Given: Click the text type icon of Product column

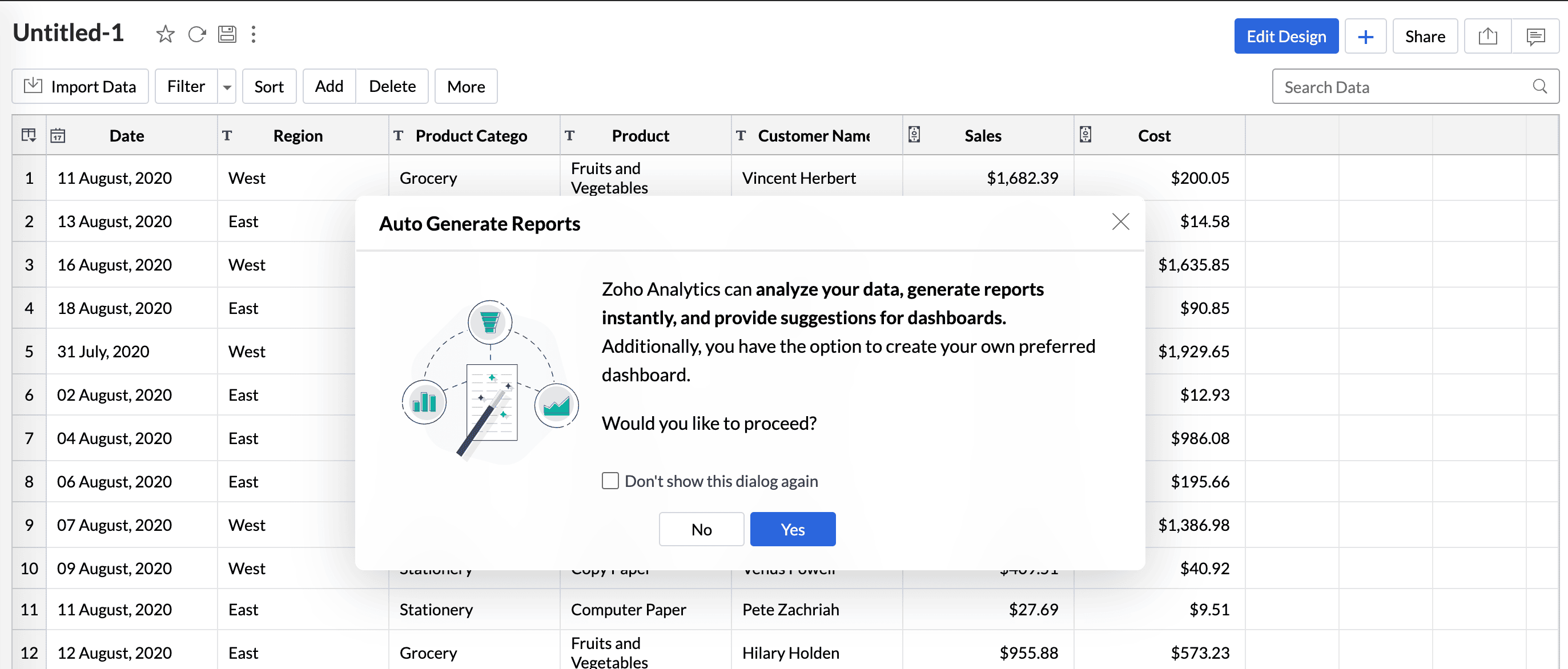Looking at the screenshot, I should 569,135.
